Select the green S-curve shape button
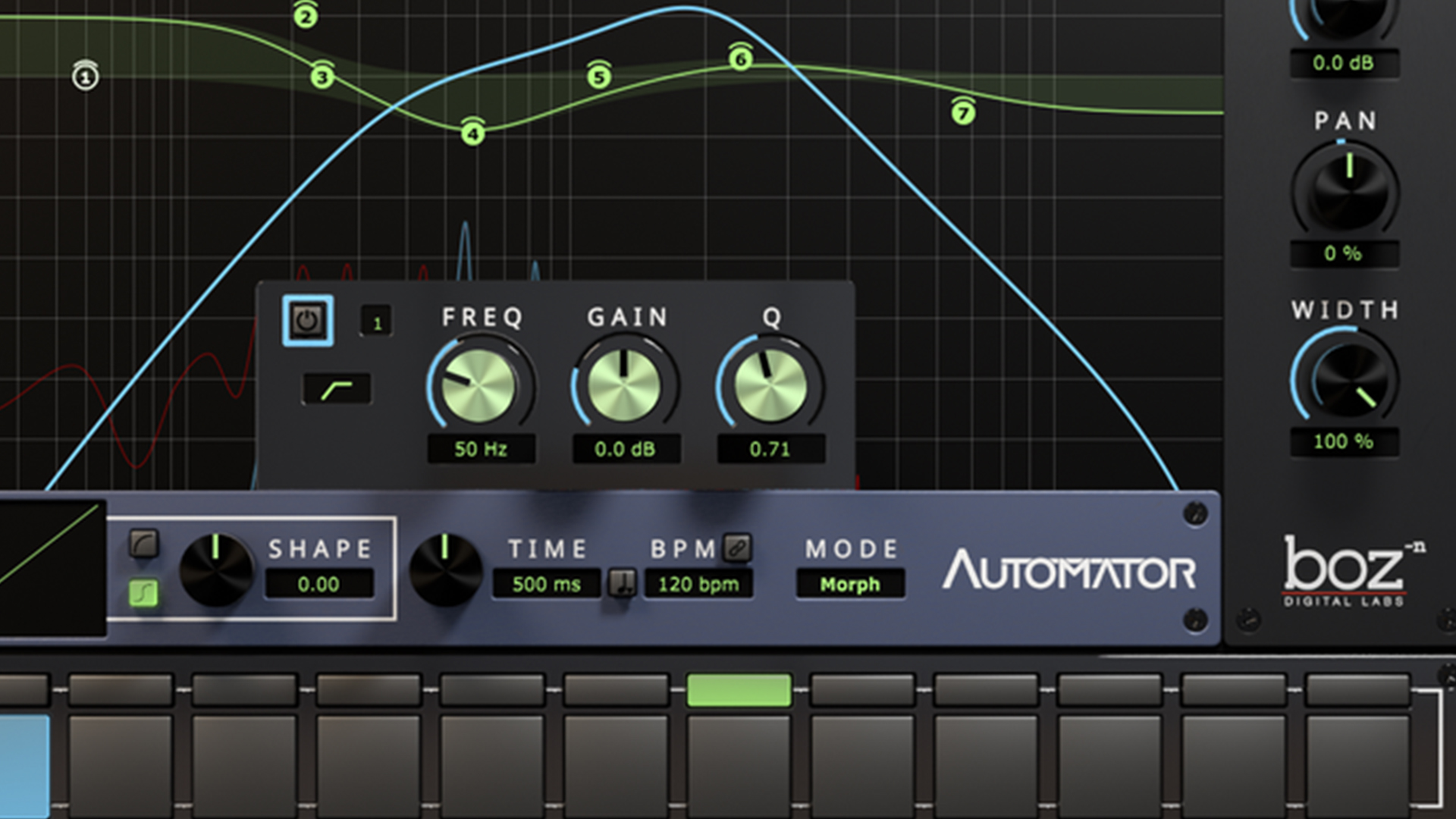This screenshot has height=819, width=1456. (143, 592)
